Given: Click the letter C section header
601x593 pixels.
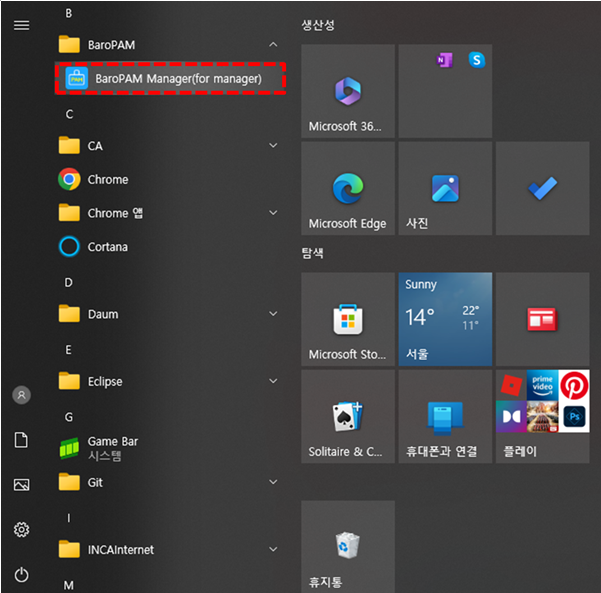Looking at the screenshot, I should 69,114.
